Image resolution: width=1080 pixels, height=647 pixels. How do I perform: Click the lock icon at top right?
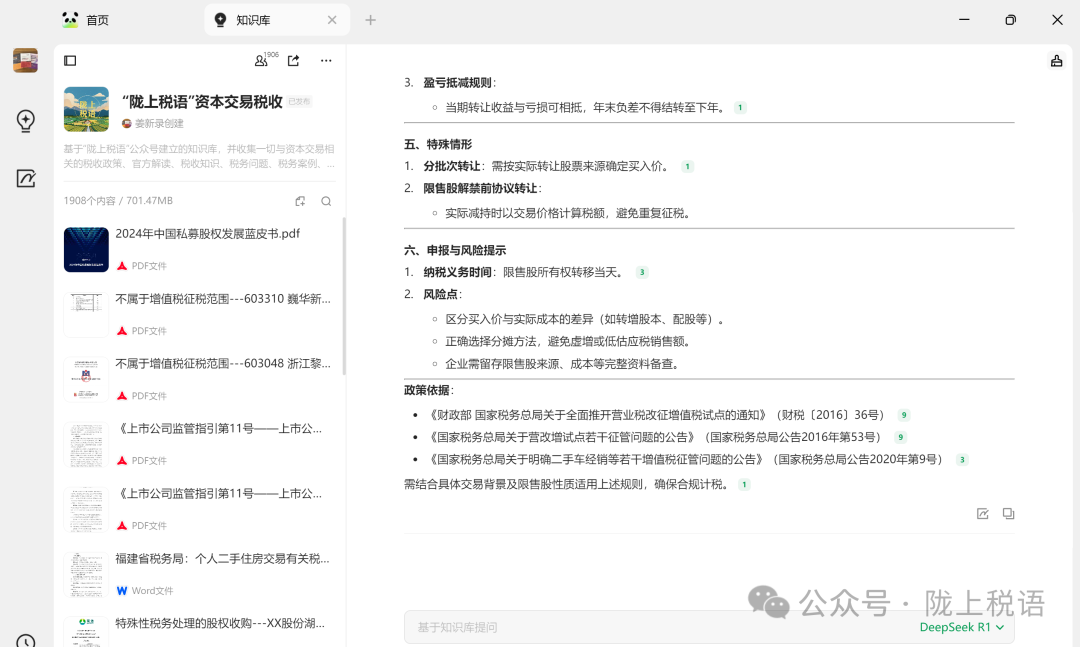coord(1056,61)
